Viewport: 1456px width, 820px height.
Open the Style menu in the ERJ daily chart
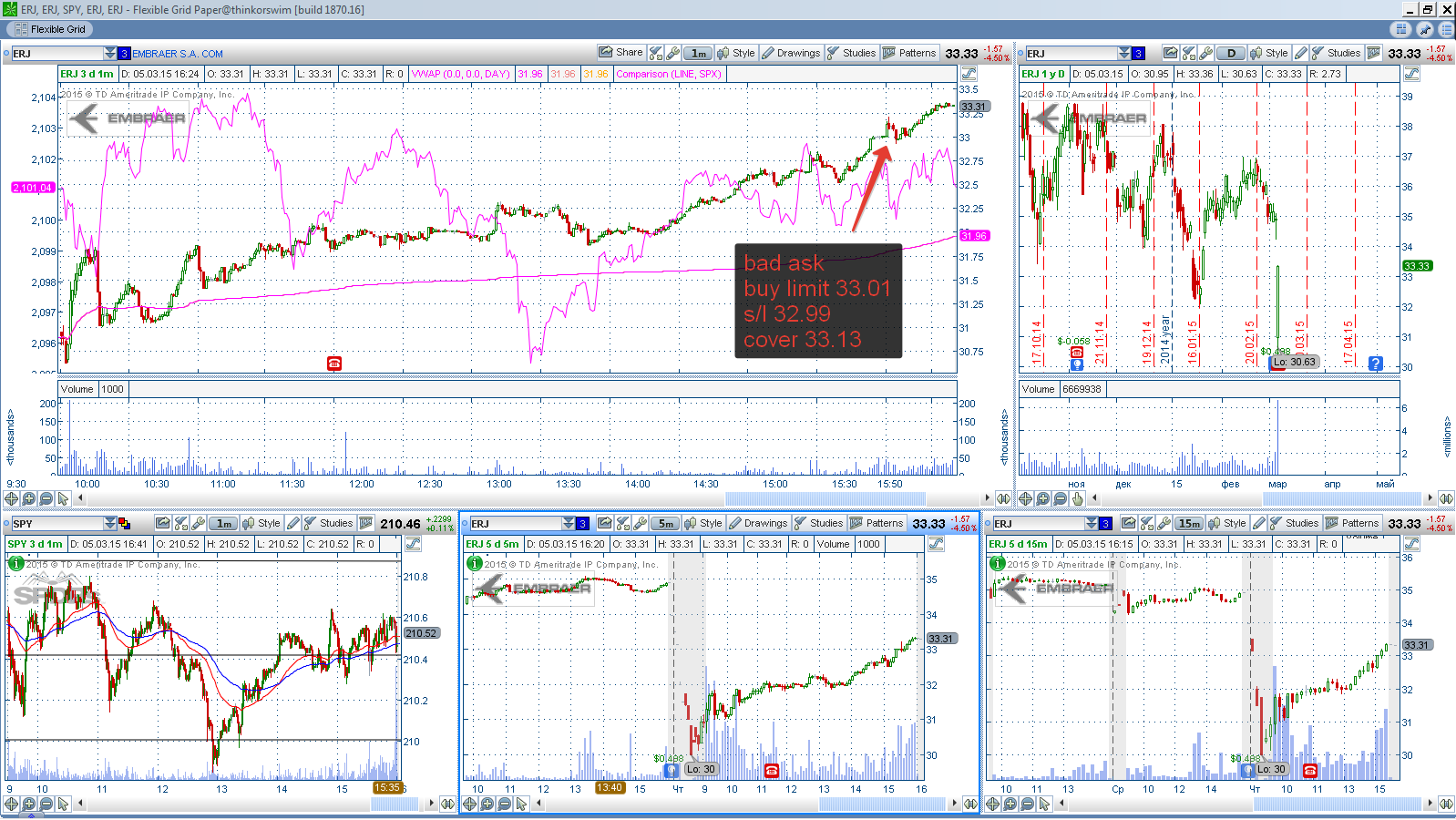(x=1269, y=53)
